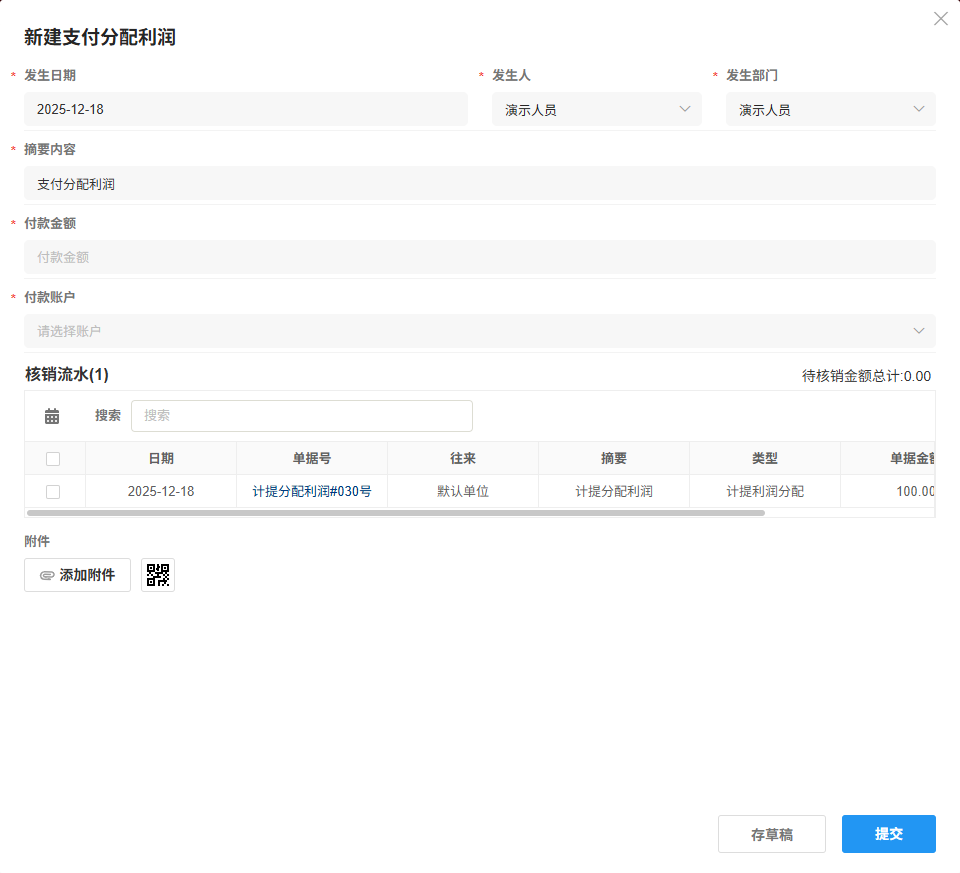Screen dimensions: 960x873
Task: Click the 付款金额 amount input field
Action: pyautogui.click(x=480, y=257)
